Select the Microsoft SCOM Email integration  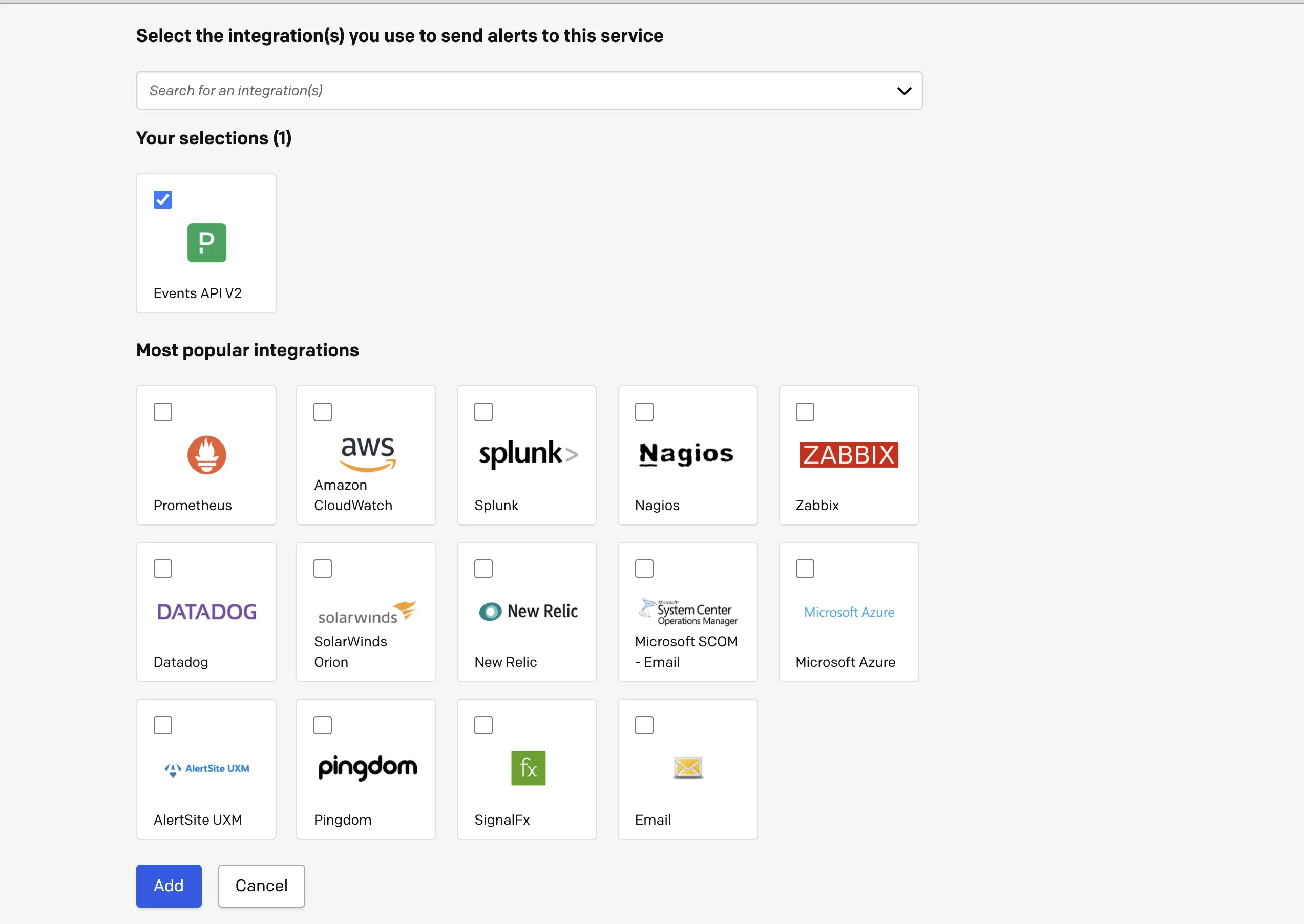tap(644, 568)
